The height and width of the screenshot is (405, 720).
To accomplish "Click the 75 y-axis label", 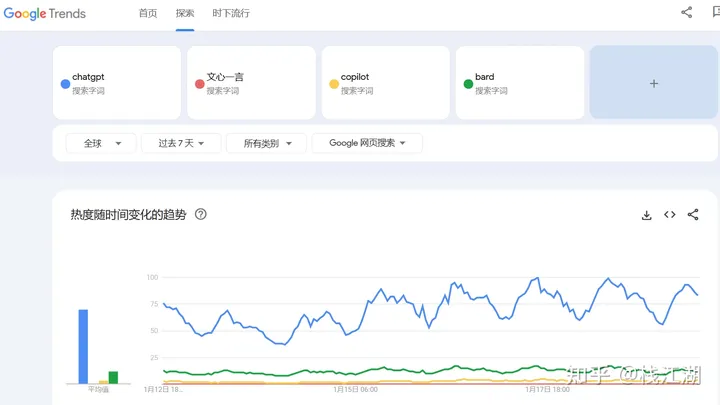I will (154, 304).
